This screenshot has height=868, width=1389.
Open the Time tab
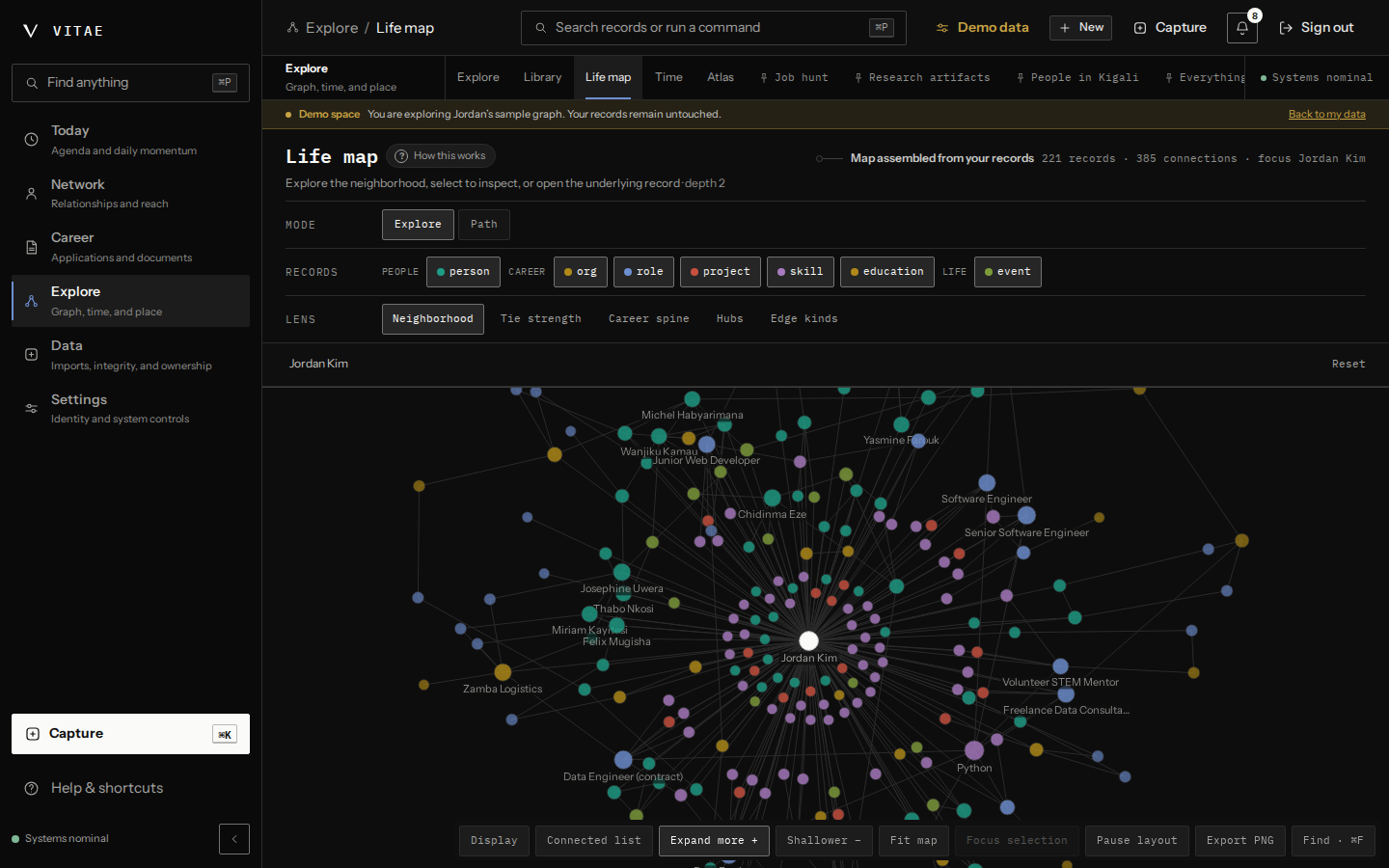pyautogui.click(x=668, y=77)
